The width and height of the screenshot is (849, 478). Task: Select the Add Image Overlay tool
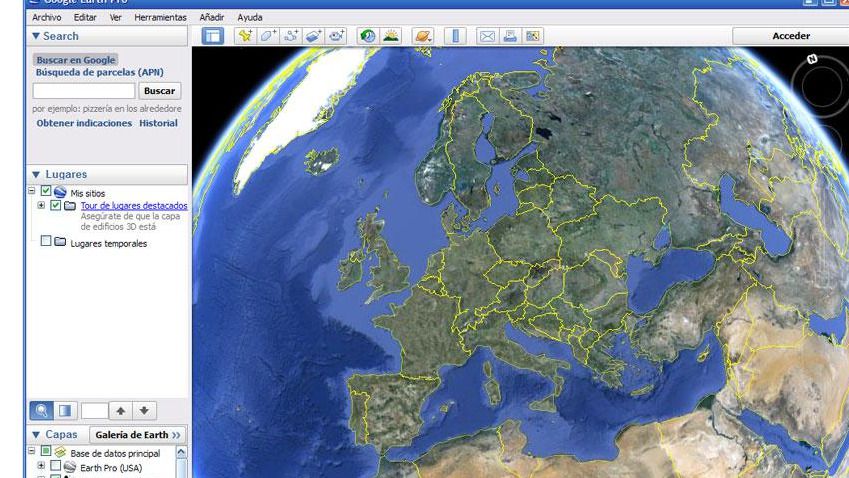click(314, 36)
